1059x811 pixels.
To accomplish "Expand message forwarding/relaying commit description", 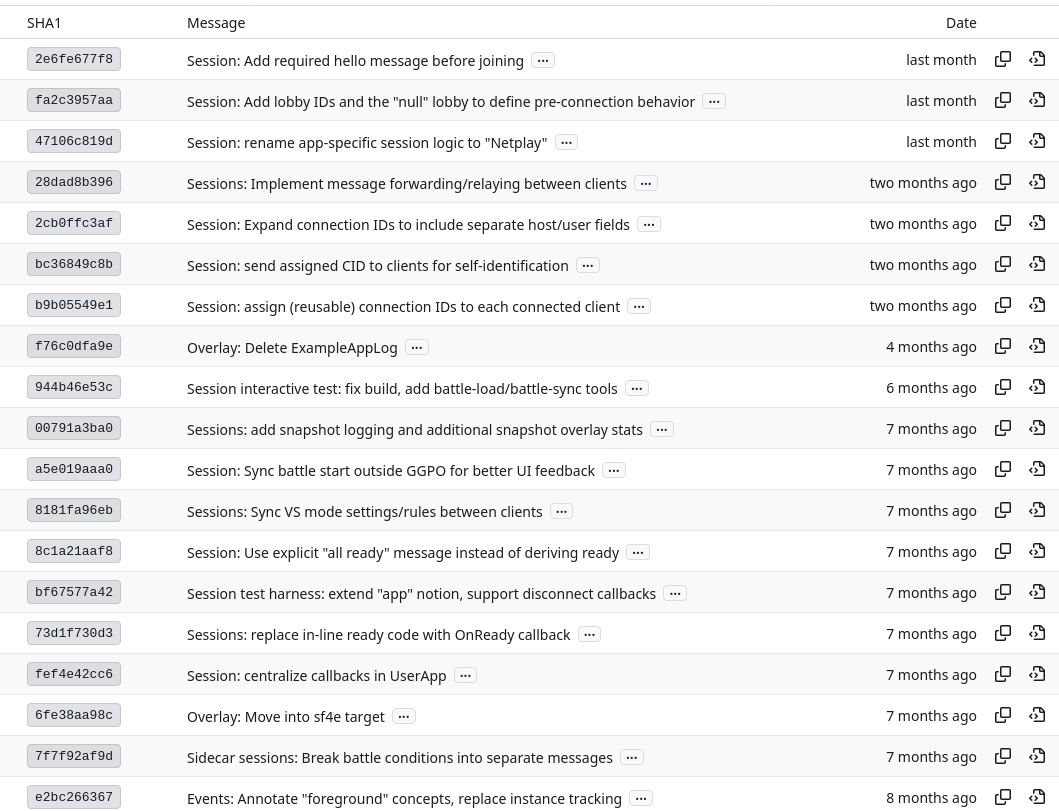I will pyautogui.click(x=646, y=183).
